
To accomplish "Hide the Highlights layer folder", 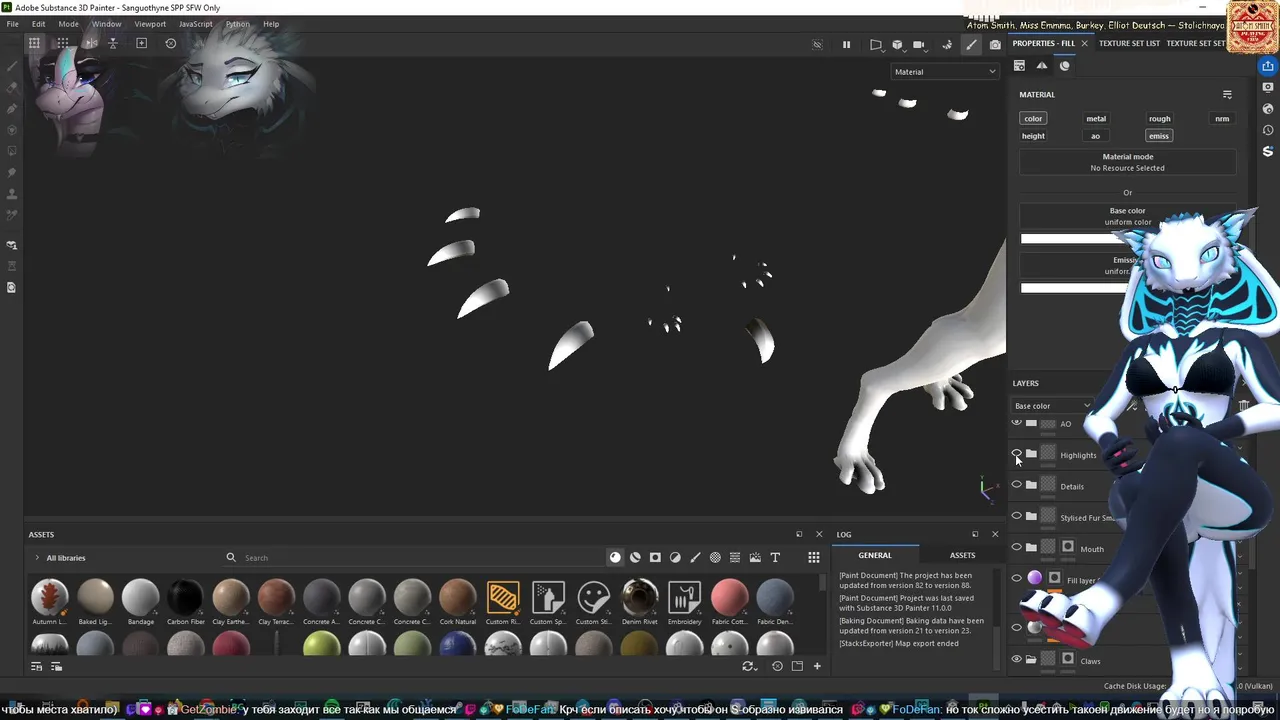I will click(1017, 454).
